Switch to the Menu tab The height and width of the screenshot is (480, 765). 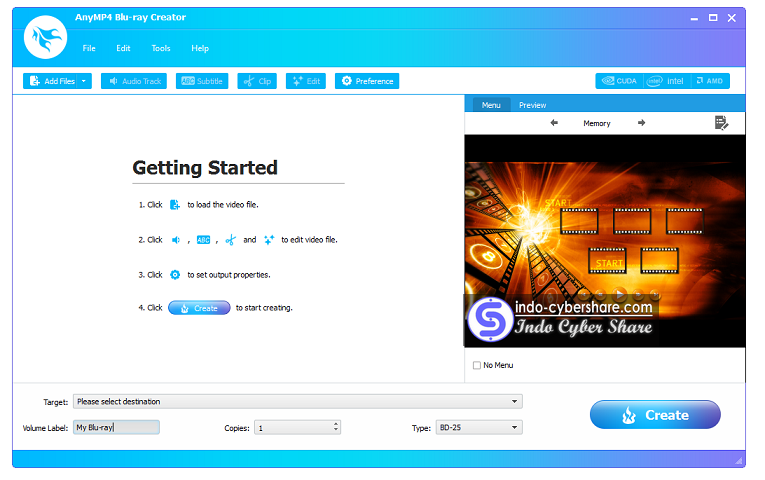pos(491,105)
